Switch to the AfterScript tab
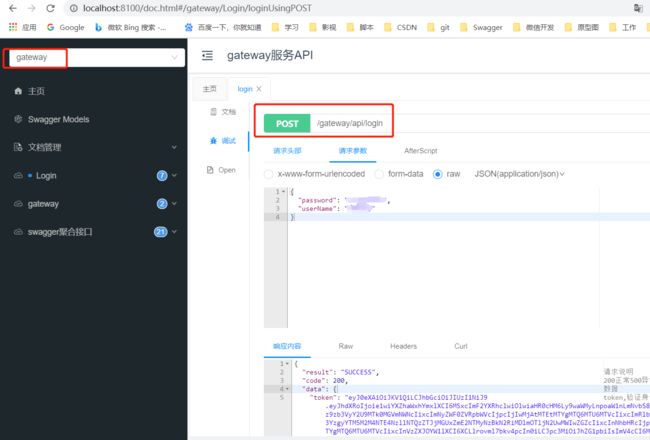Image resolution: width=650 pixels, height=440 pixels. click(x=420, y=151)
